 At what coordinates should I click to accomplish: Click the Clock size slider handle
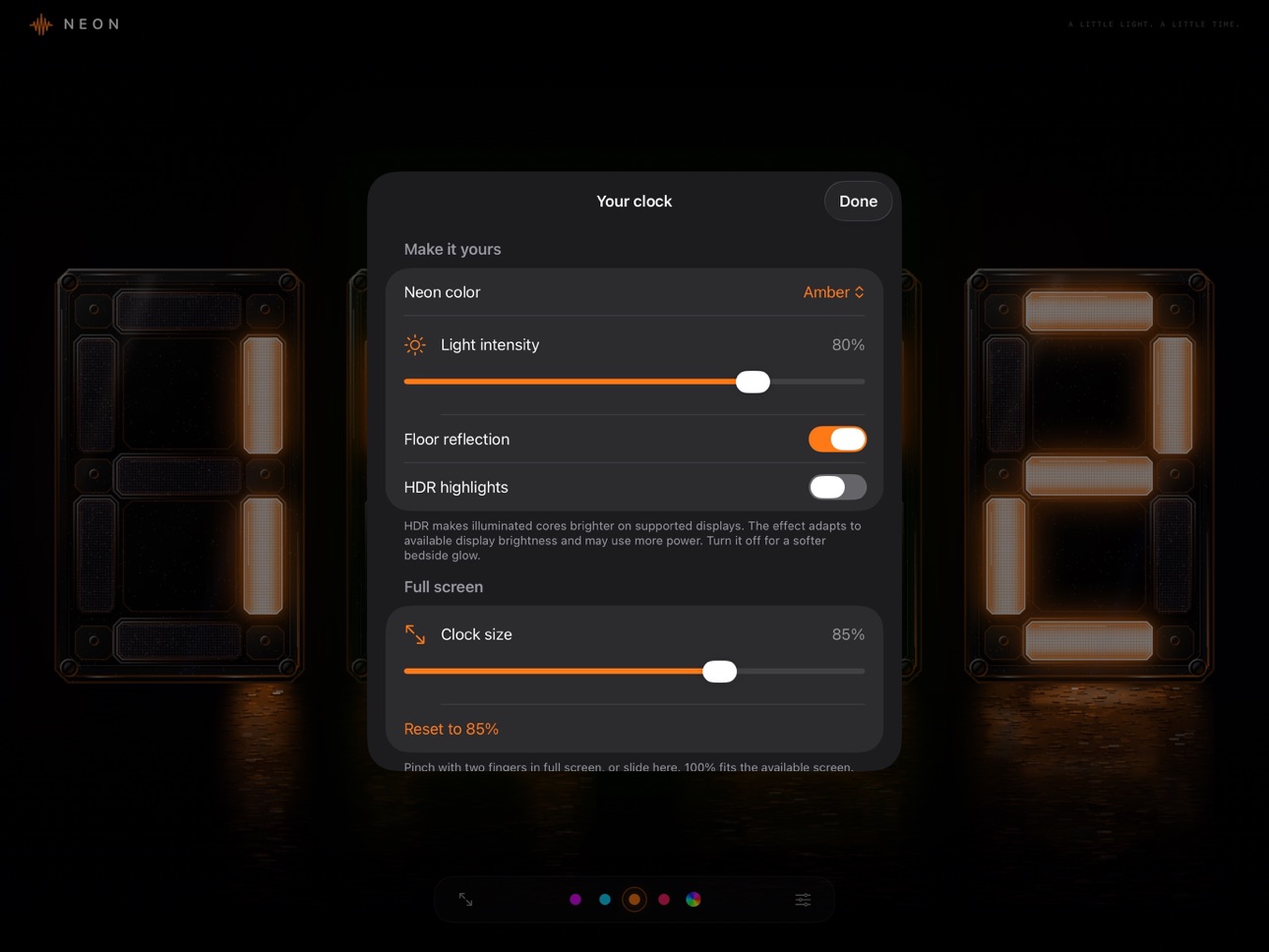tap(719, 671)
